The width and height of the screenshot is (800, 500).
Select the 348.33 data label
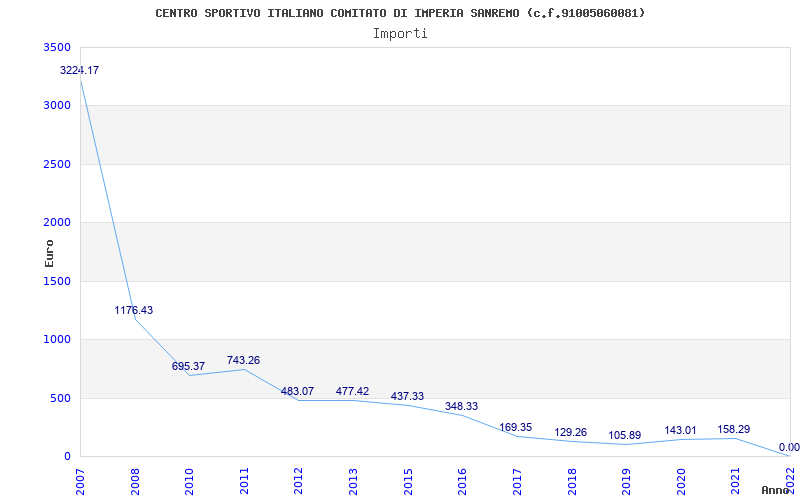[x=461, y=406]
